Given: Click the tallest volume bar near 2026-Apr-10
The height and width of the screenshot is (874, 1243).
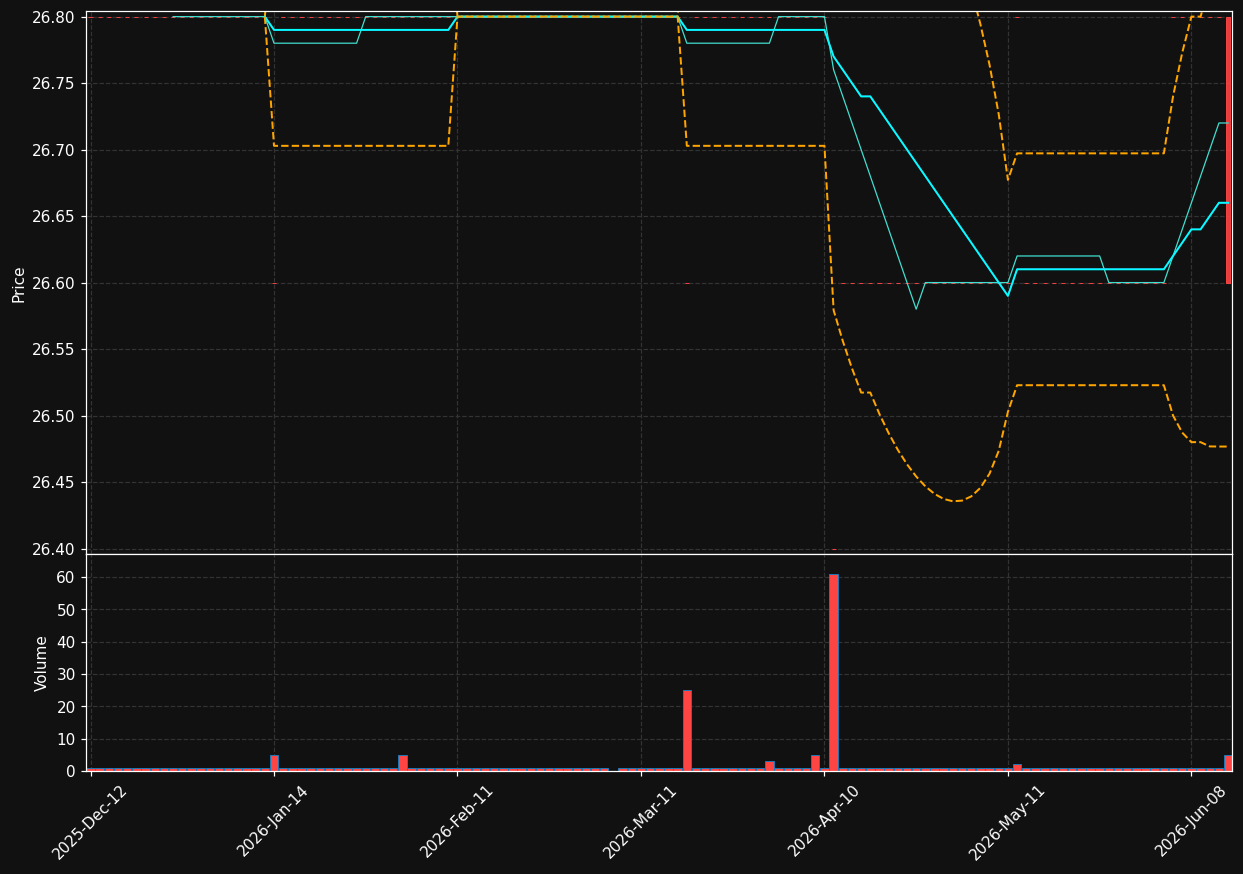Looking at the screenshot, I should 833,672.
